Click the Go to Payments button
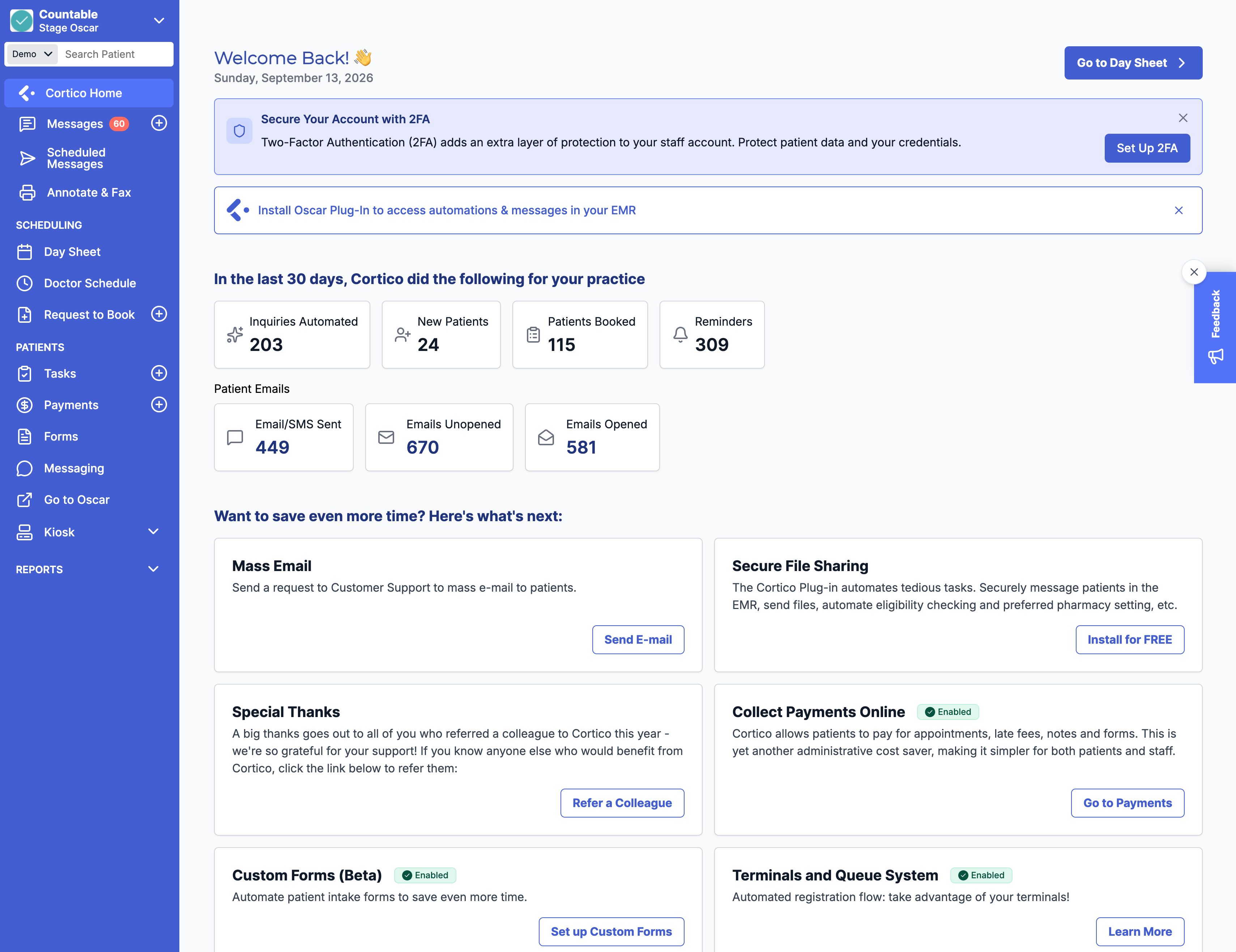The height and width of the screenshot is (952, 1236). [x=1128, y=803]
